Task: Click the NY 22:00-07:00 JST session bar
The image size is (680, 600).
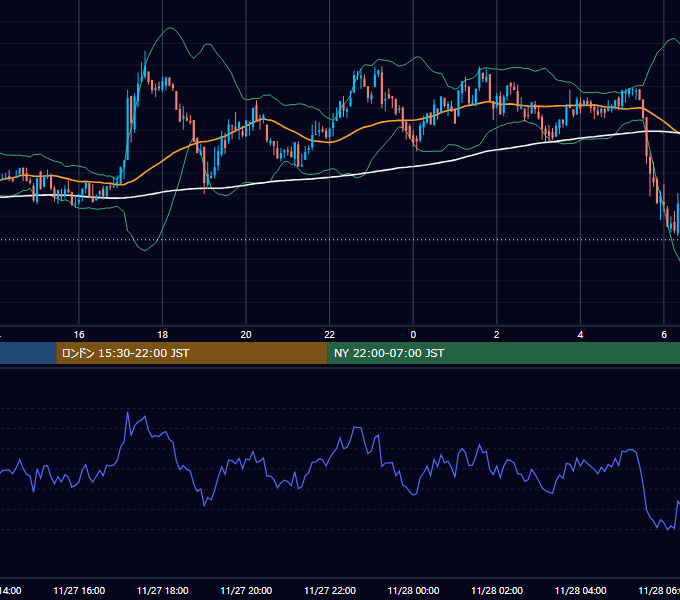Action: pos(503,353)
